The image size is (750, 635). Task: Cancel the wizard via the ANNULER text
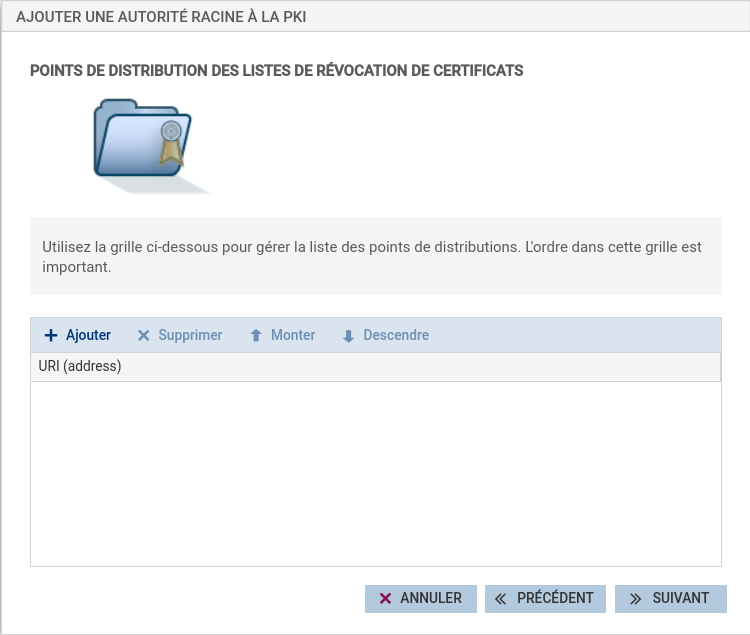tap(431, 598)
